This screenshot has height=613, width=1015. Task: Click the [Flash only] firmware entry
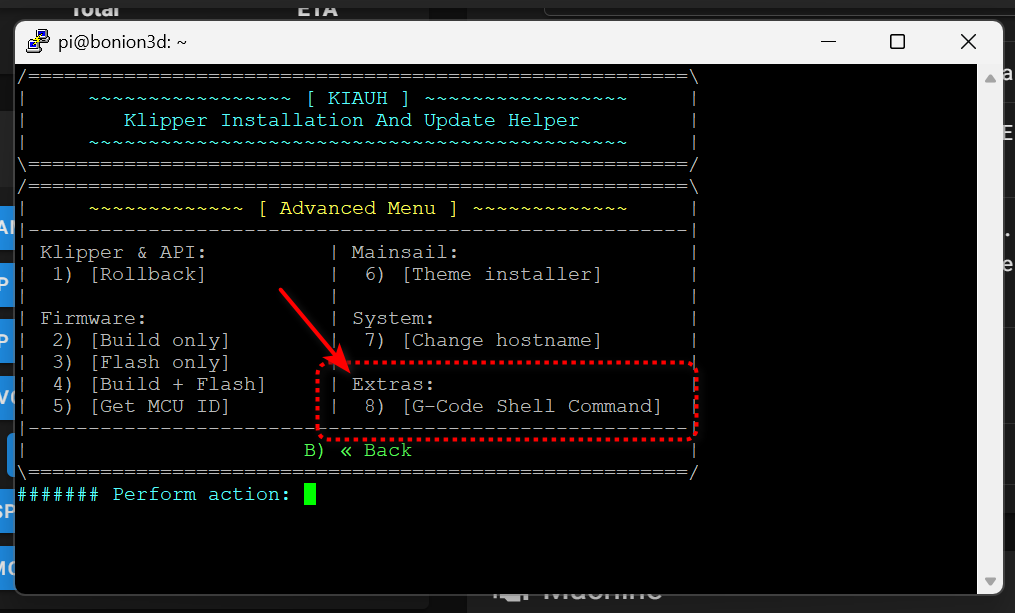pyautogui.click(x=159, y=362)
